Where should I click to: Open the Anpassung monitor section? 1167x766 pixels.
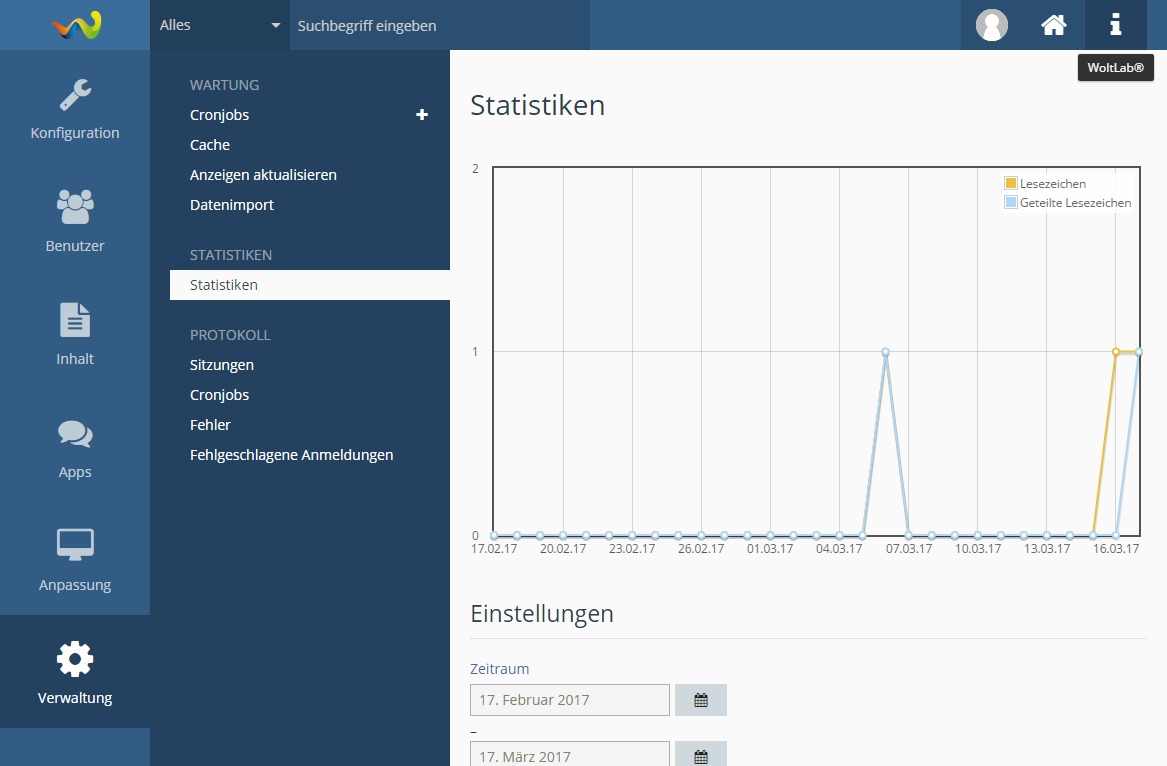pos(75,560)
